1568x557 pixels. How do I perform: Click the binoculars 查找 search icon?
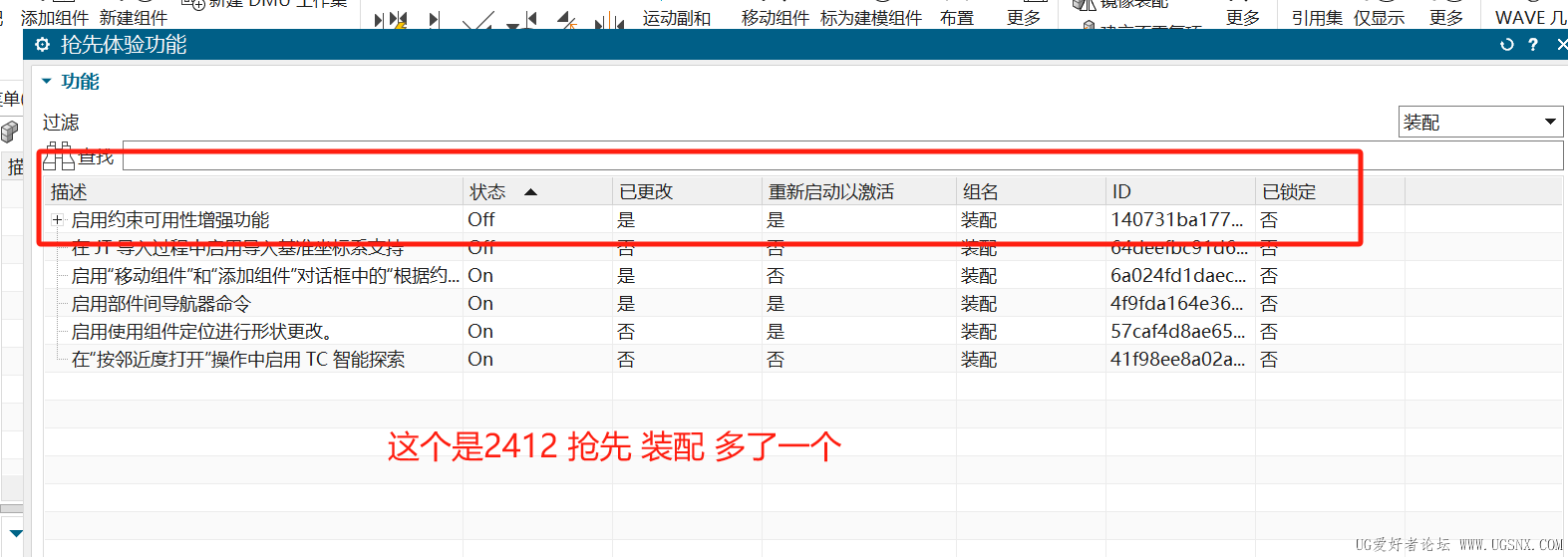[59, 155]
